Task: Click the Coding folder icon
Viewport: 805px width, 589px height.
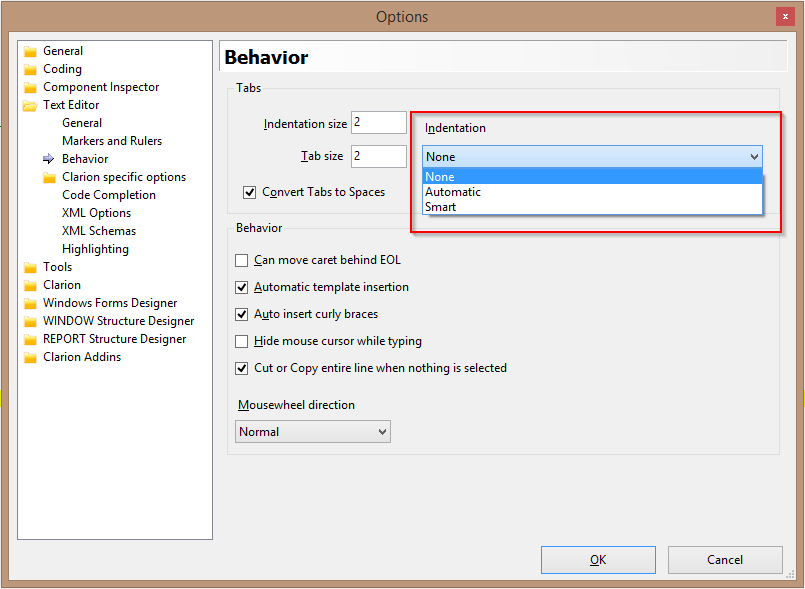Action: tap(30, 69)
